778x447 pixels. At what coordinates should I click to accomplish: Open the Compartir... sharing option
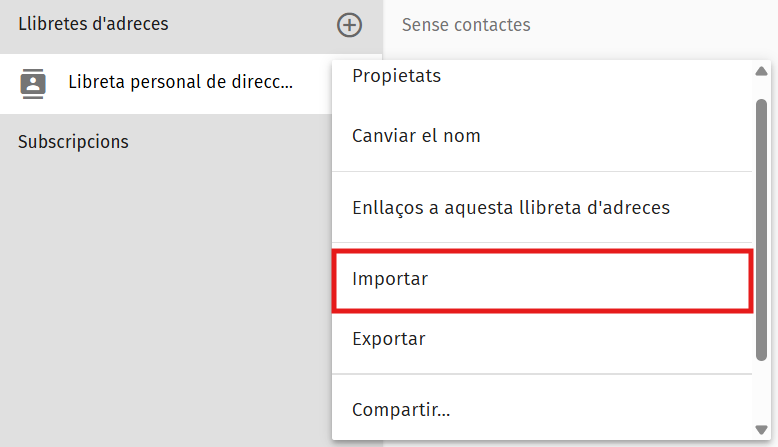click(x=542, y=410)
